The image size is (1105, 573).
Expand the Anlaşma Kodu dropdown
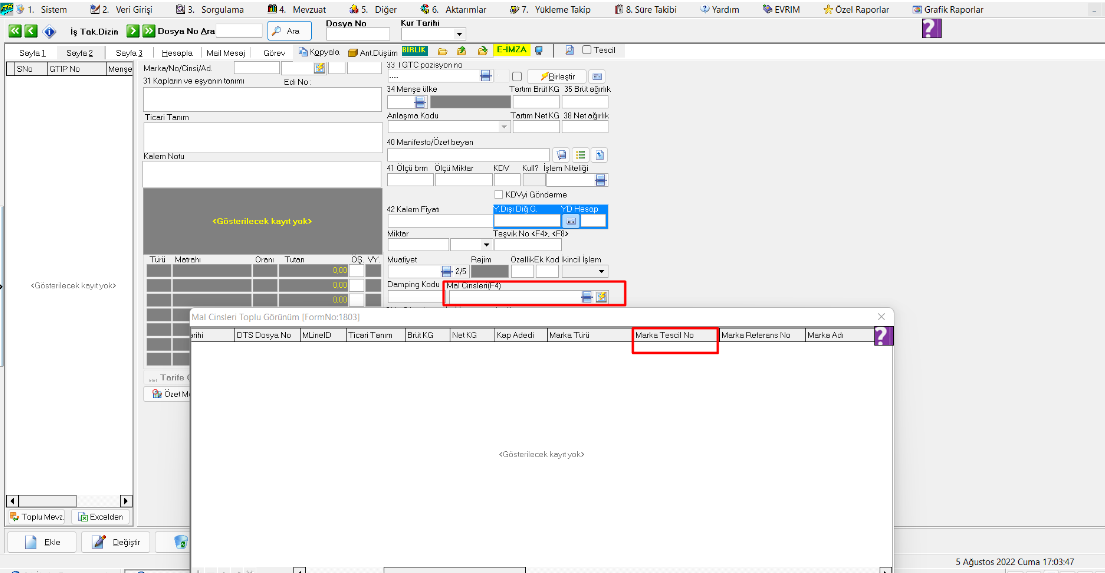(504, 127)
